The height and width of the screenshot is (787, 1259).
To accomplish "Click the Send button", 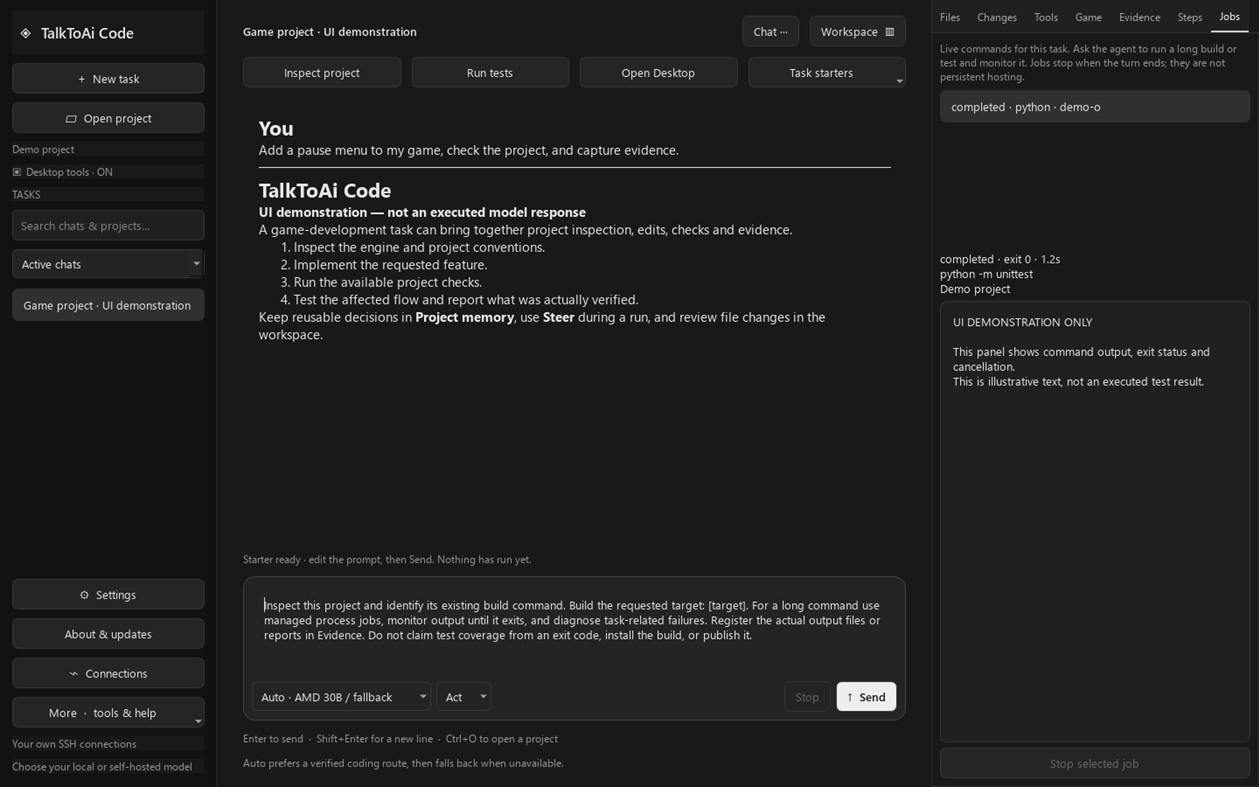I will click(866, 697).
